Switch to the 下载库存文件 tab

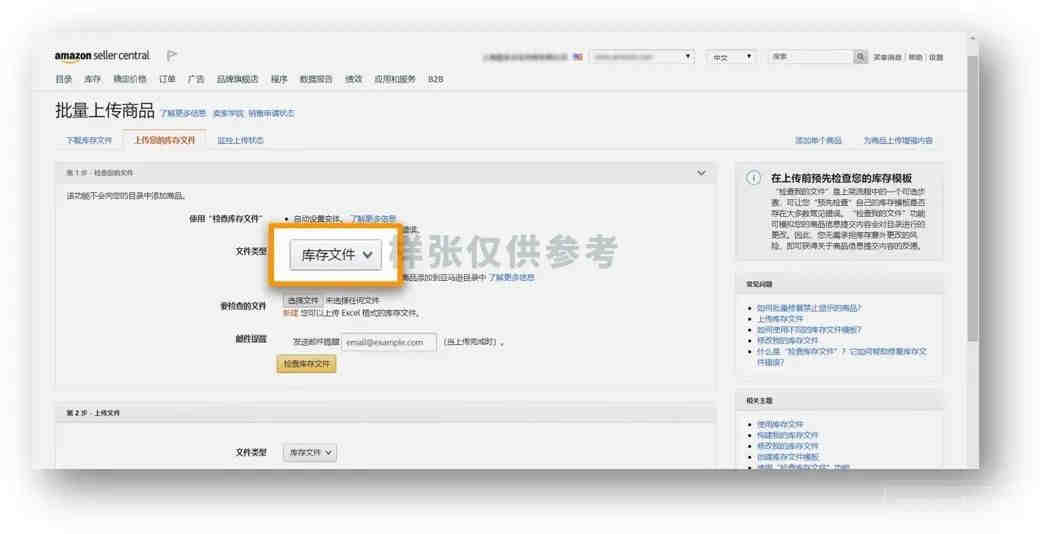pyautogui.click(x=89, y=140)
